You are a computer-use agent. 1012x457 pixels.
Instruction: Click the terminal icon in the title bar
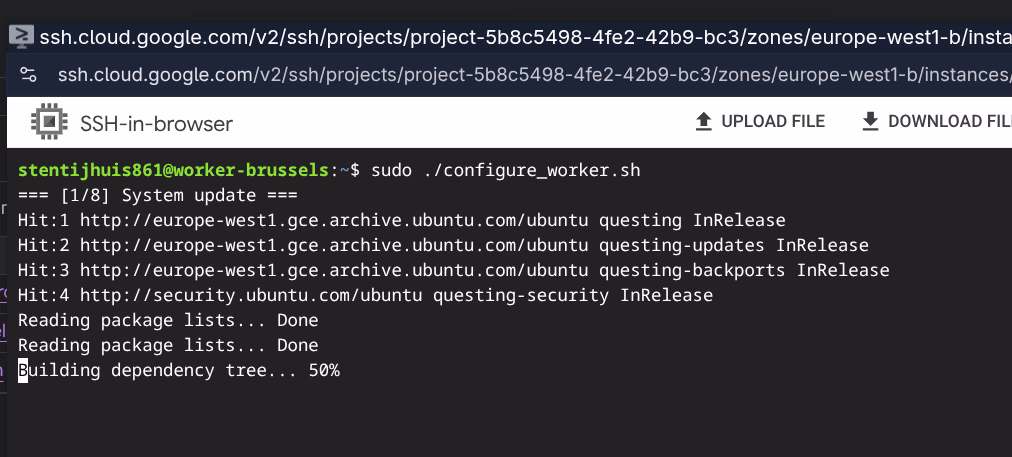coord(20,37)
